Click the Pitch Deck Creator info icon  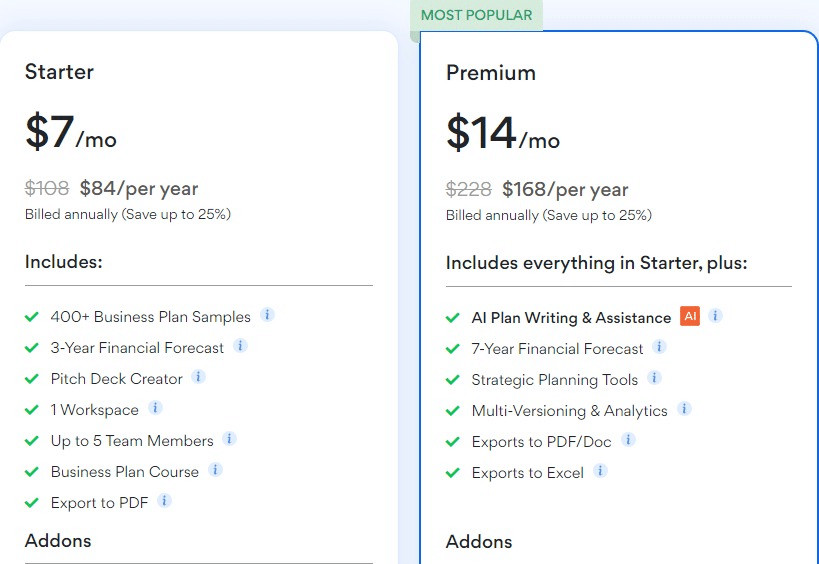pos(198,377)
